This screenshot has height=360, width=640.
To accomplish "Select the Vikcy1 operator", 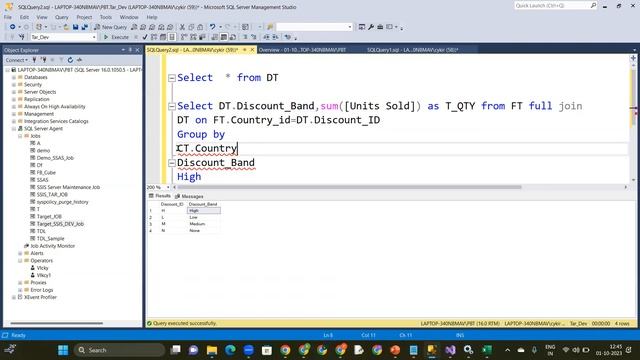I will (44, 276).
